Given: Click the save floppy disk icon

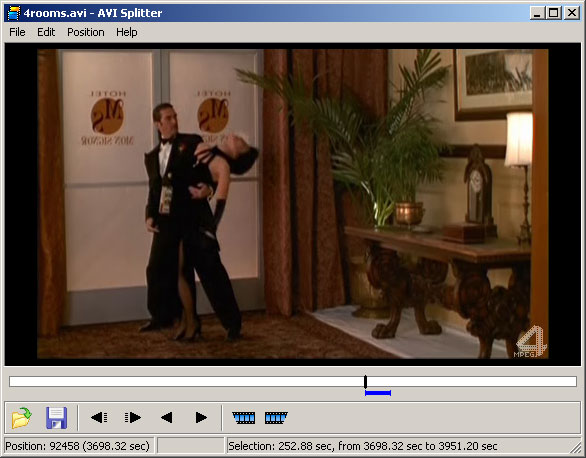Looking at the screenshot, I should pyautogui.click(x=56, y=417).
